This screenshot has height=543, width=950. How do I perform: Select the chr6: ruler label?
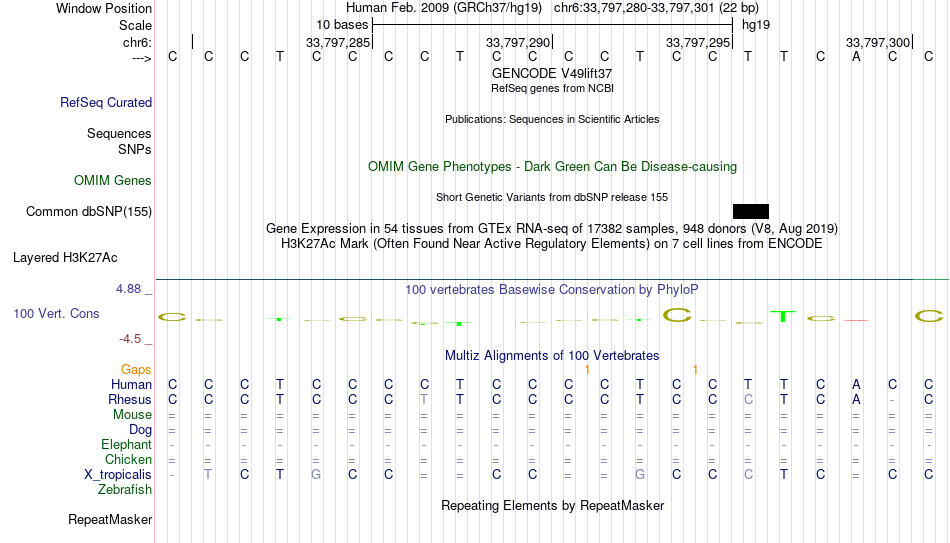tap(138, 42)
